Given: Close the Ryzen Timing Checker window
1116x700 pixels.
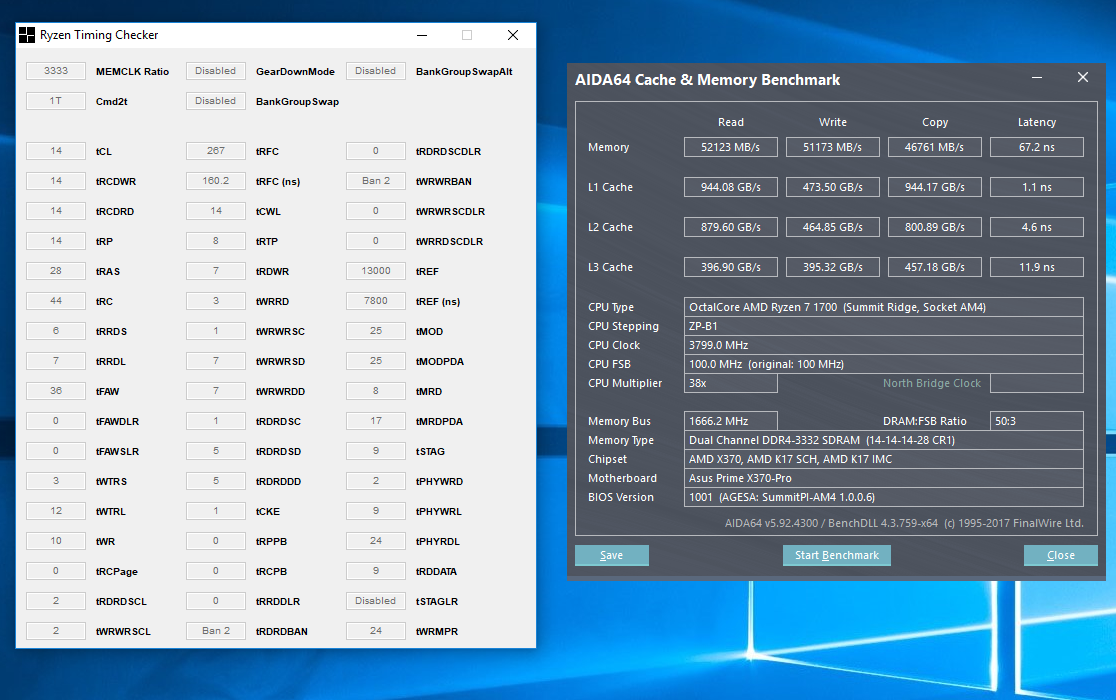Looking at the screenshot, I should tap(512, 35).
